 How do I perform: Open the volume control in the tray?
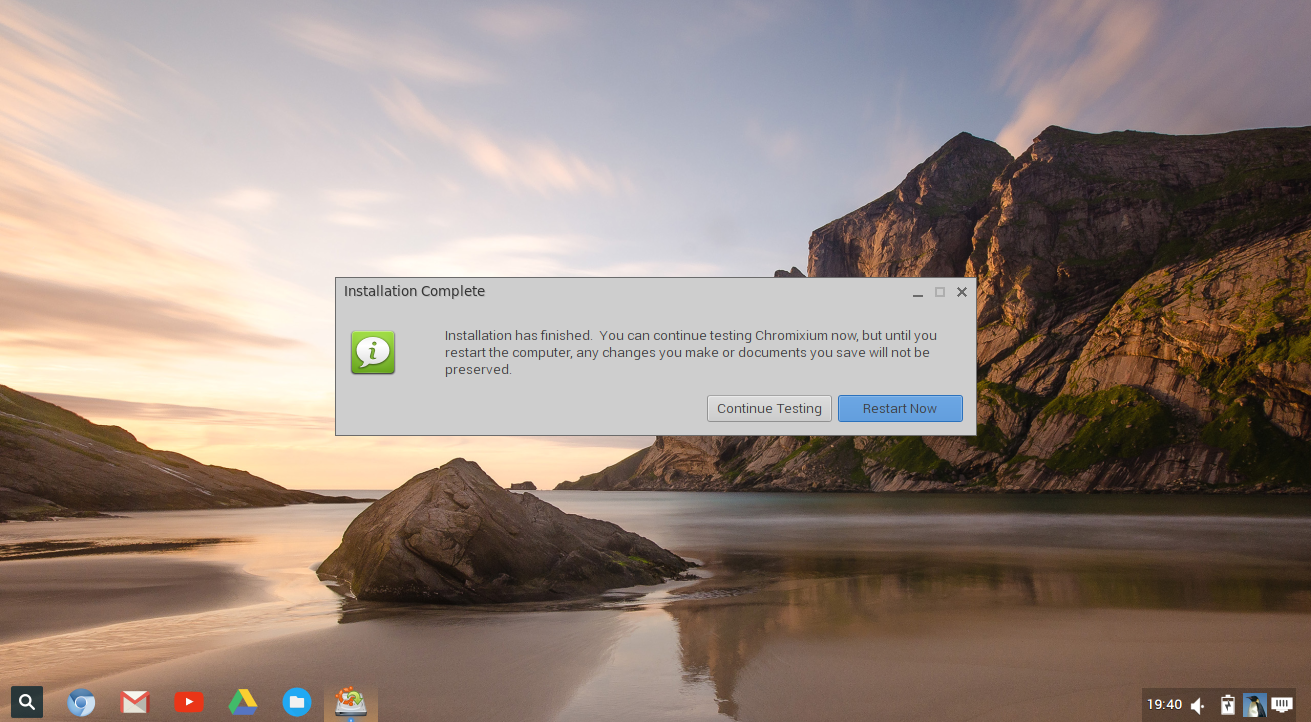click(x=1199, y=705)
